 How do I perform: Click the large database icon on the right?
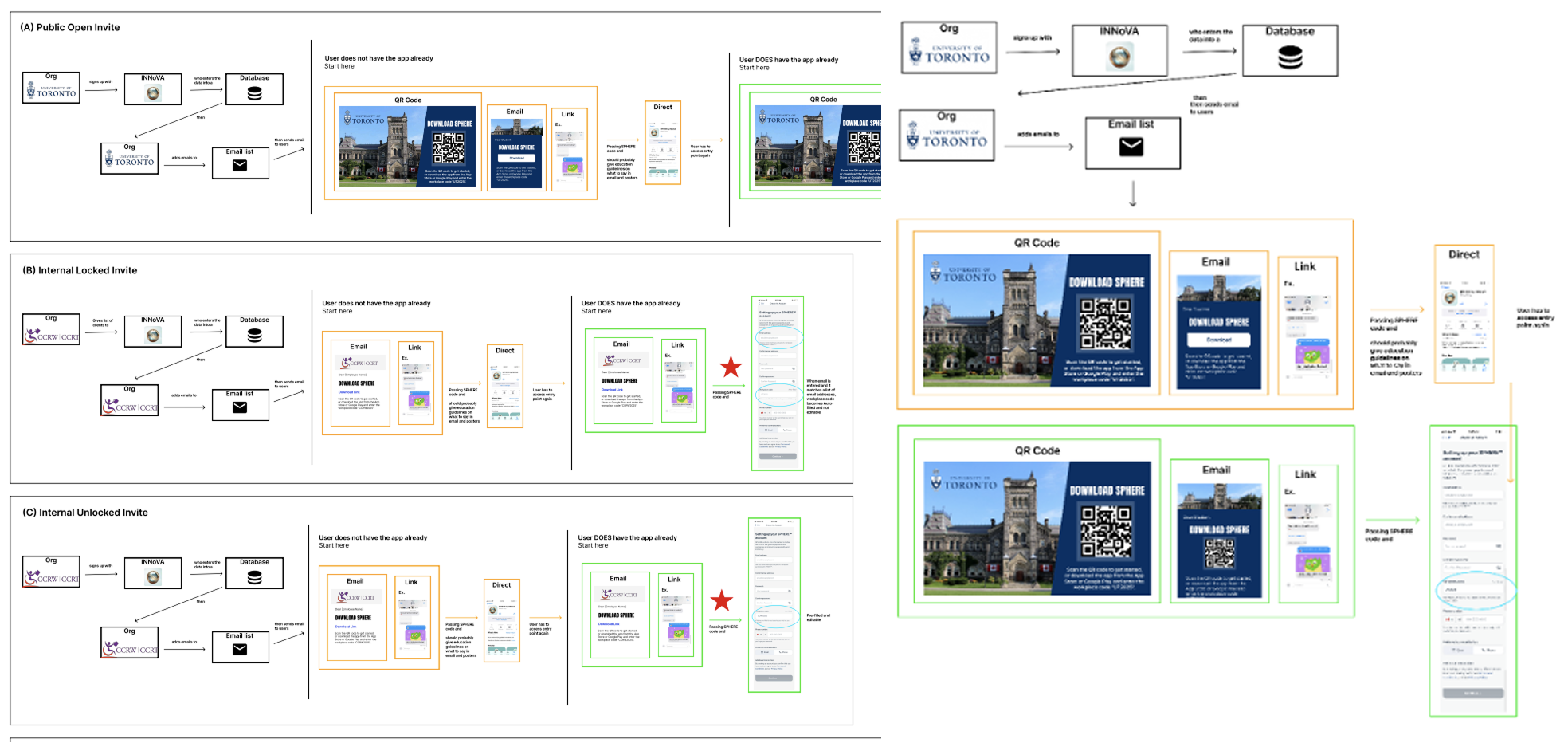pos(1290,57)
